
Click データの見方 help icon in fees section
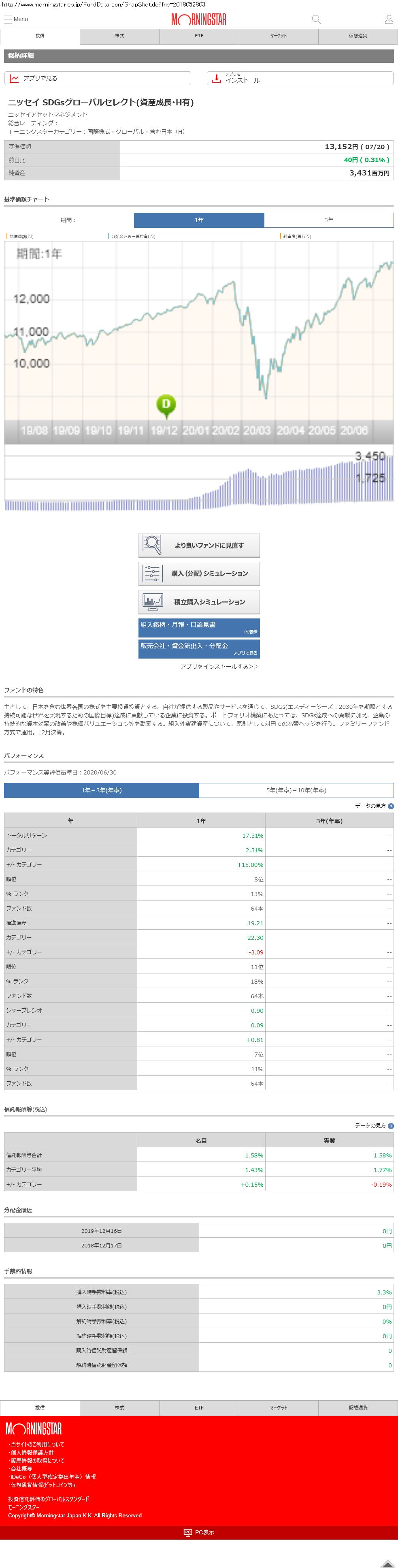[x=391, y=1125]
